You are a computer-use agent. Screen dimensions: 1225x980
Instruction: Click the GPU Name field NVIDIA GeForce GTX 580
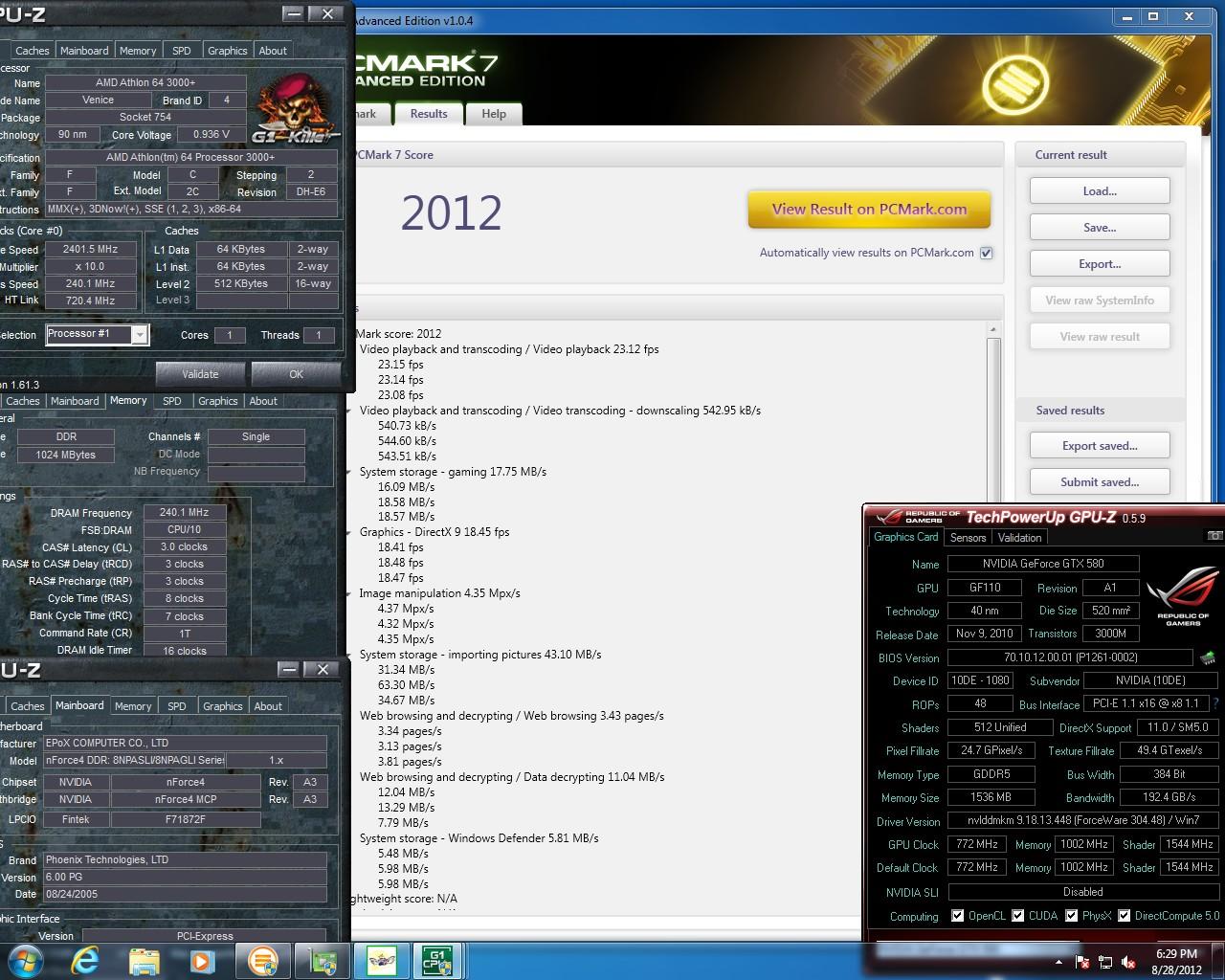(x=1043, y=564)
